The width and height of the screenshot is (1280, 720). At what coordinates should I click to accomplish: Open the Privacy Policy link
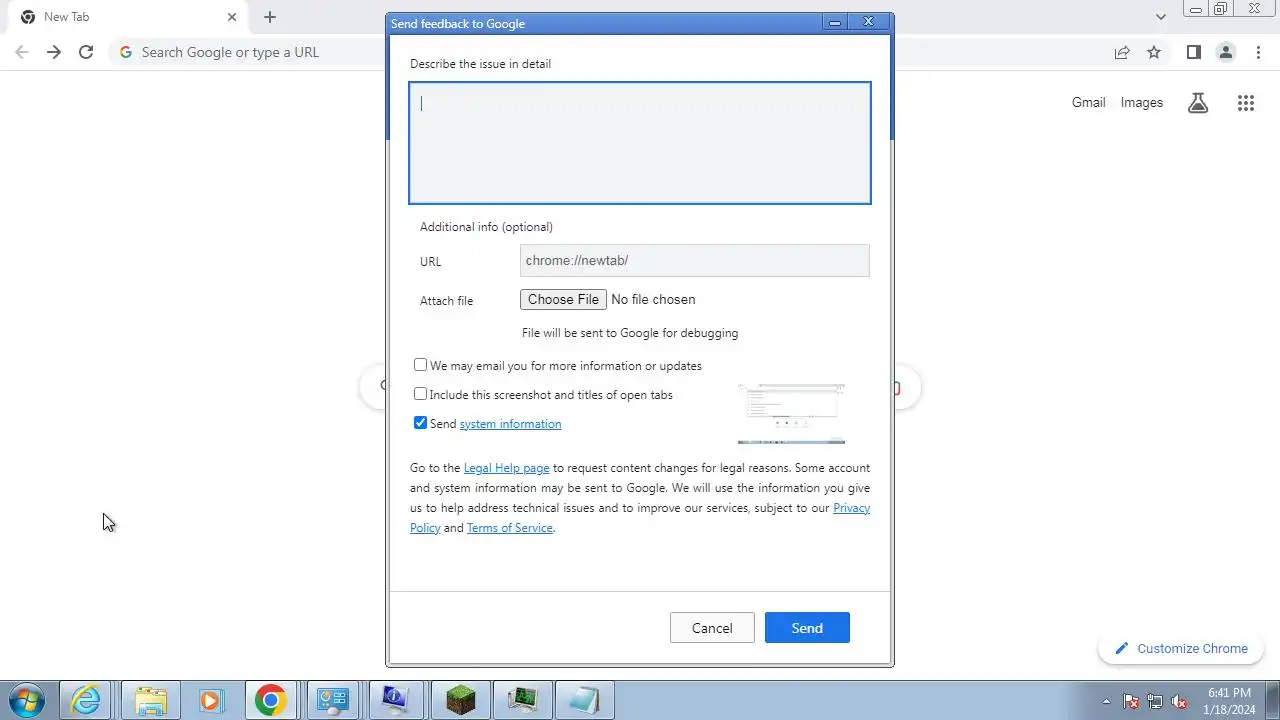coord(851,508)
